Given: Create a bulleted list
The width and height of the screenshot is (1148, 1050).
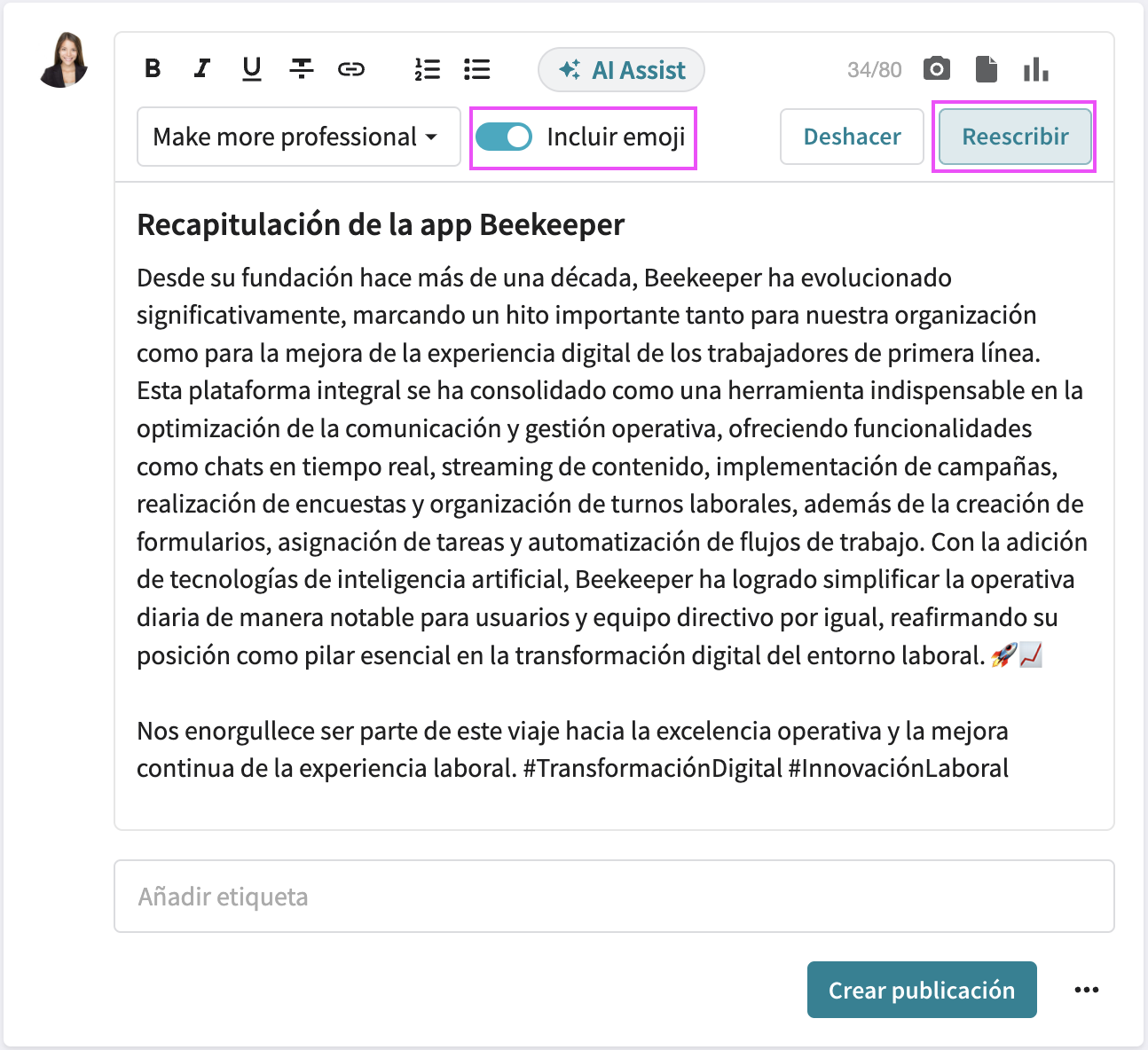Looking at the screenshot, I should [x=476, y=69].
